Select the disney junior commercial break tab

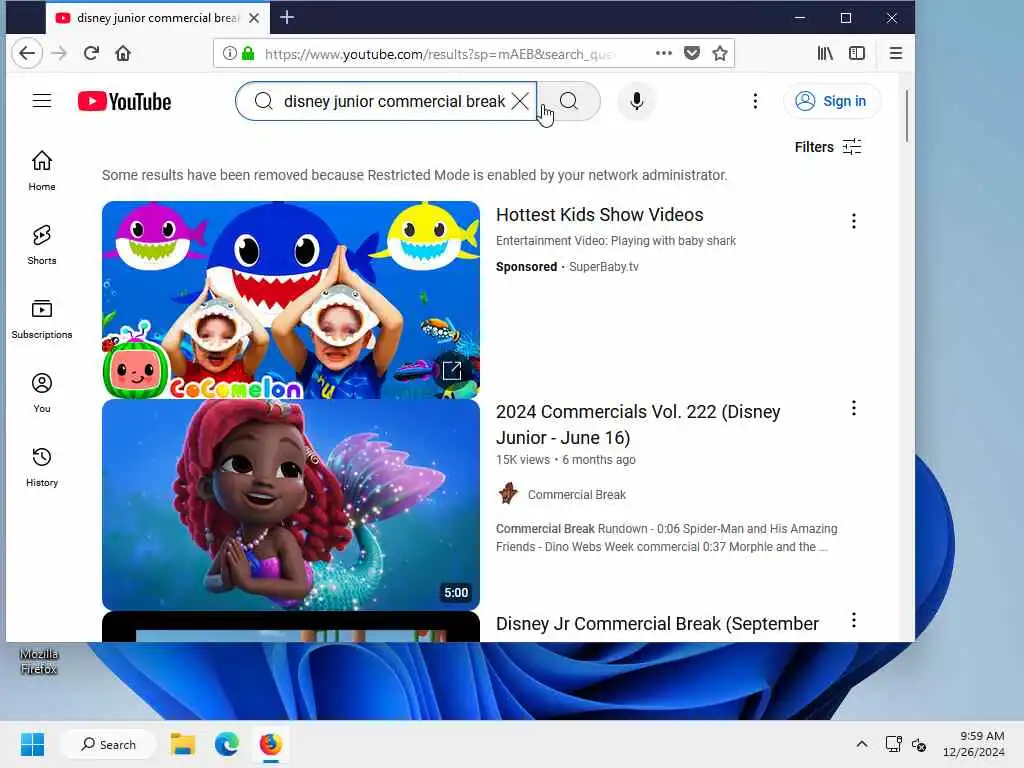point(157,18)
